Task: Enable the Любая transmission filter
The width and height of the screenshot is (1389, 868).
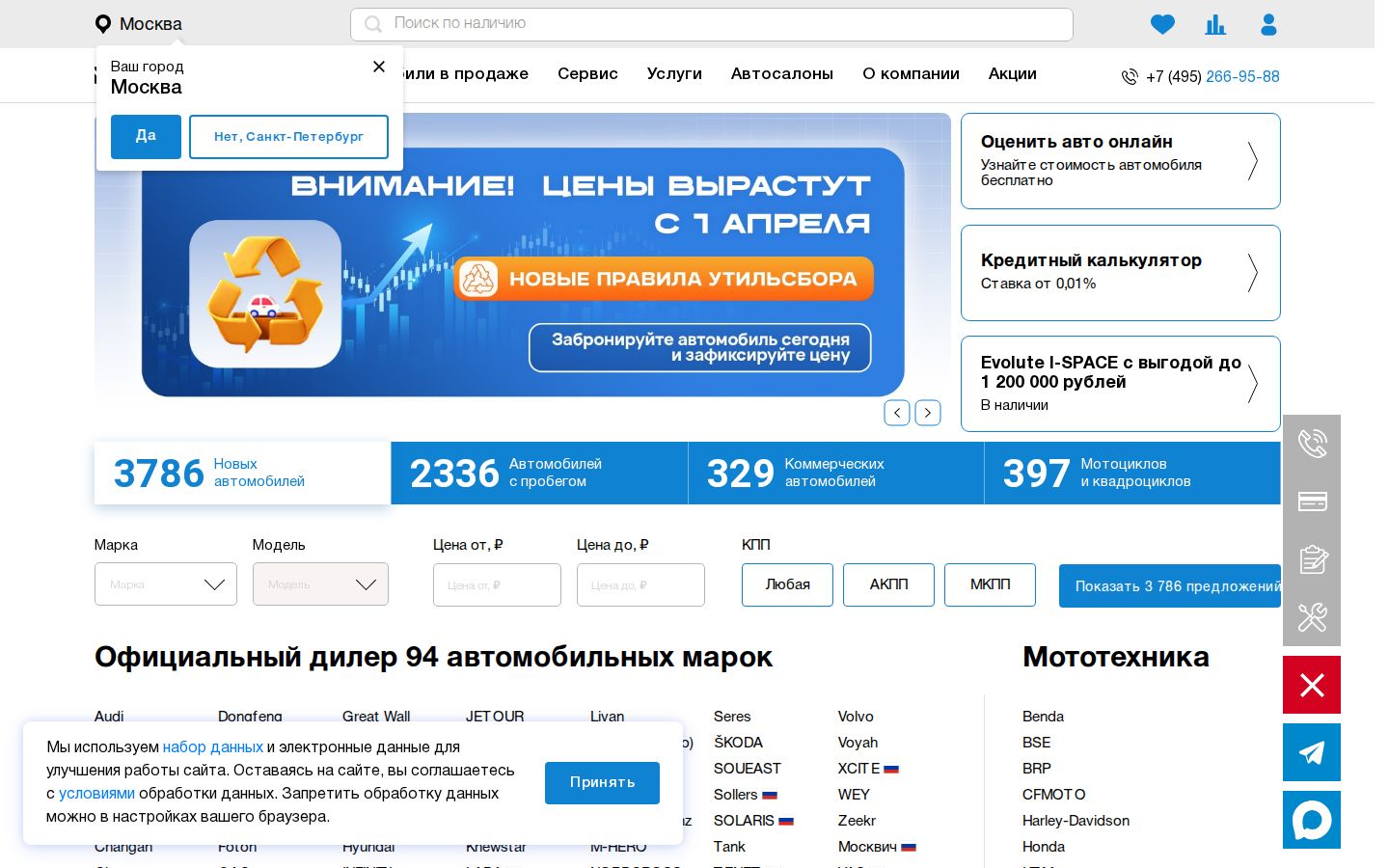Action: click(787, 584)
